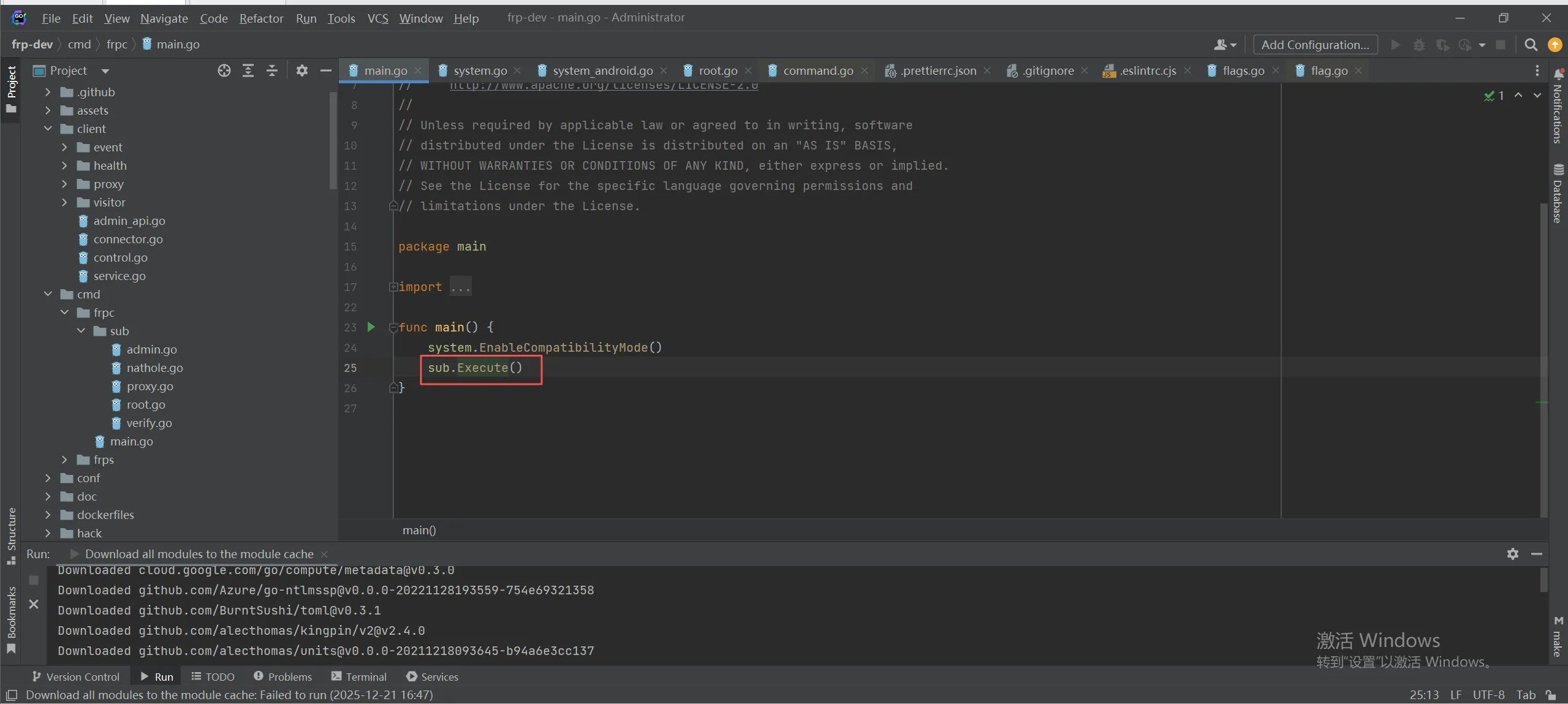Screen dimensions: 1568x704
Task: Click the Select Opened File locate icon
Action: (224, 70)
